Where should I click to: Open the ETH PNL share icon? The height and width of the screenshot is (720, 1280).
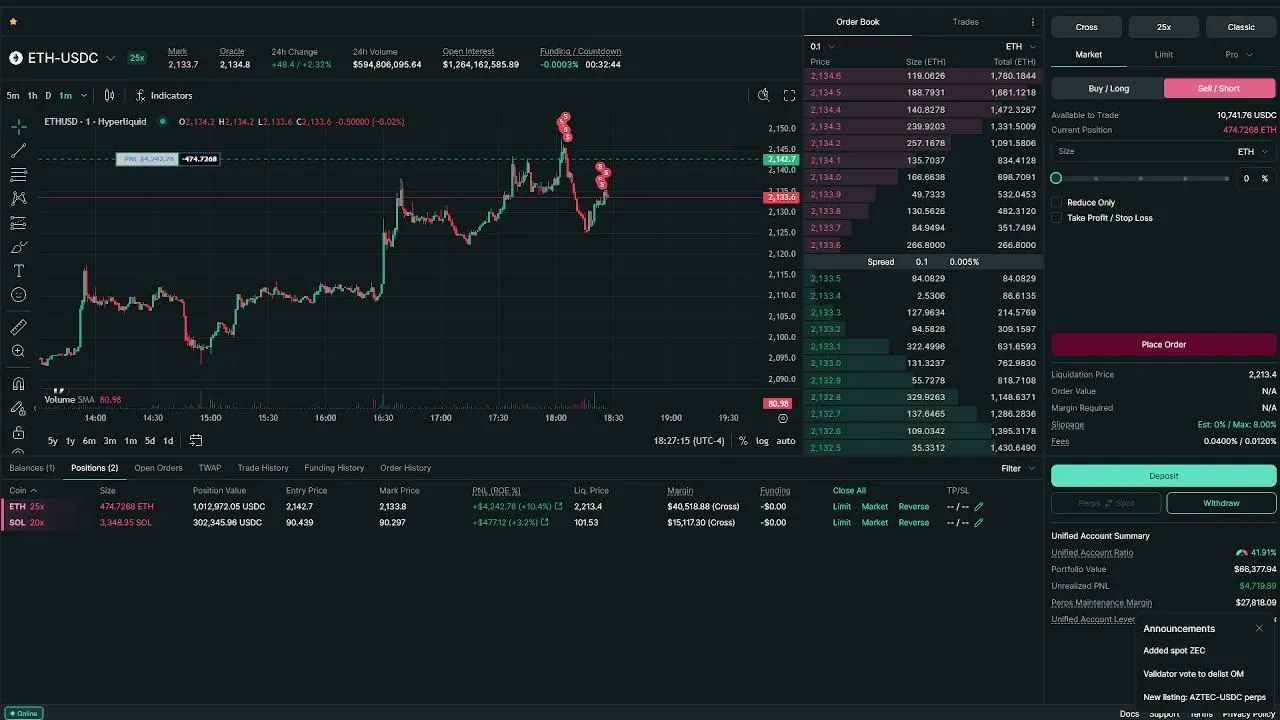(x=558, y=507)
